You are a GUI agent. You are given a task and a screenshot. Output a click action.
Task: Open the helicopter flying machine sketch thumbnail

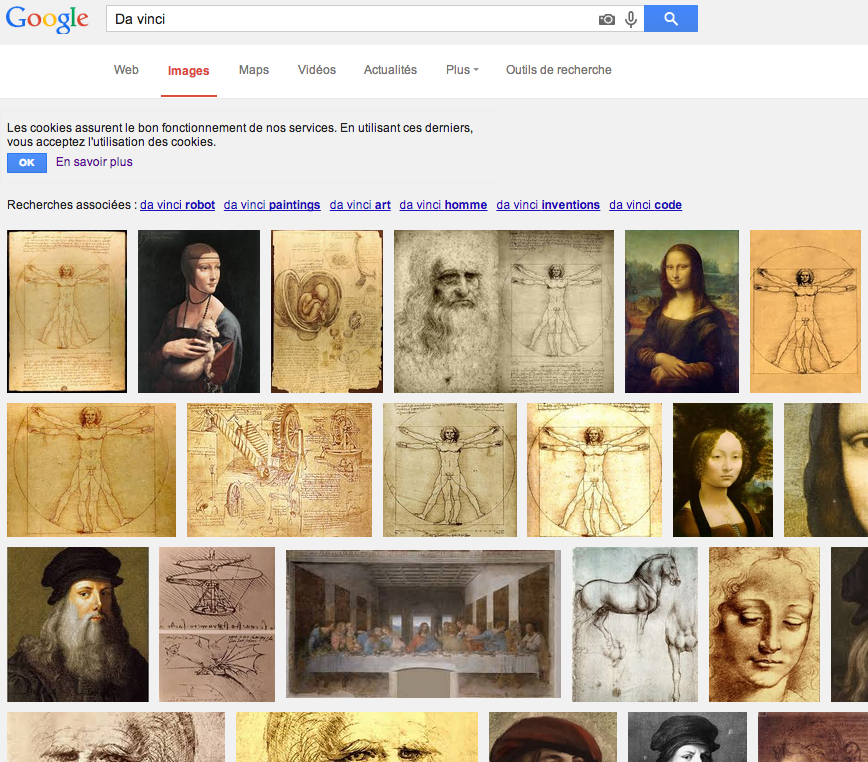click(x=217, y=624)
